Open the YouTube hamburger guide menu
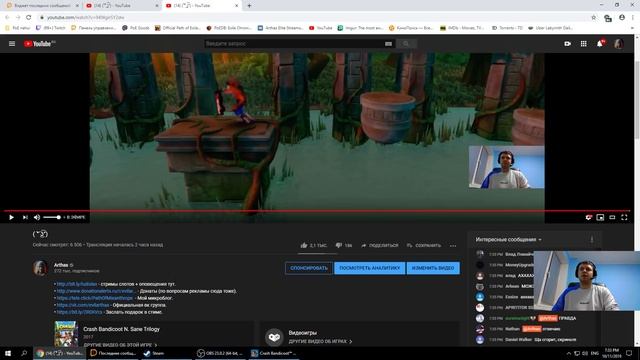Image resolution: width=640 pixels, height=360 pixels. point(12,44)
